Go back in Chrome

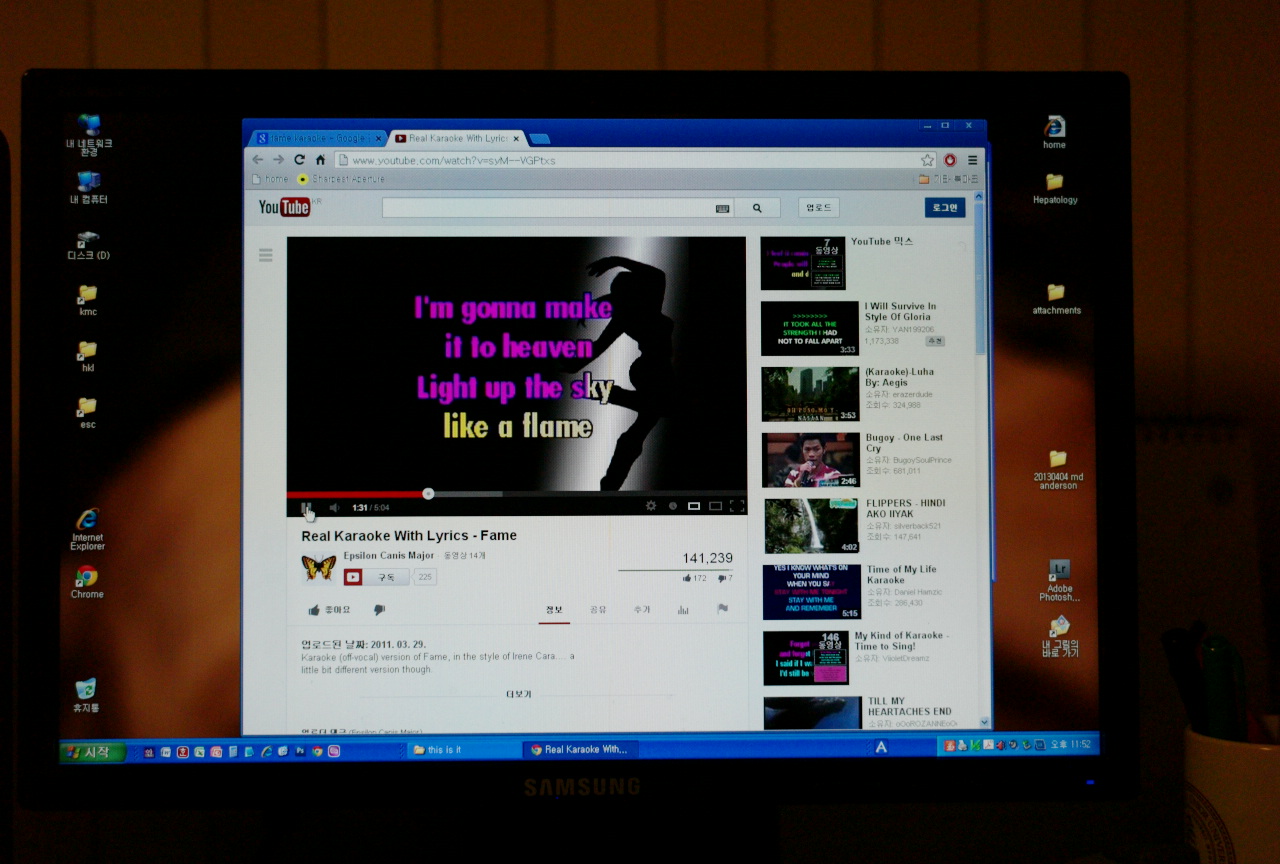[258, 160]
